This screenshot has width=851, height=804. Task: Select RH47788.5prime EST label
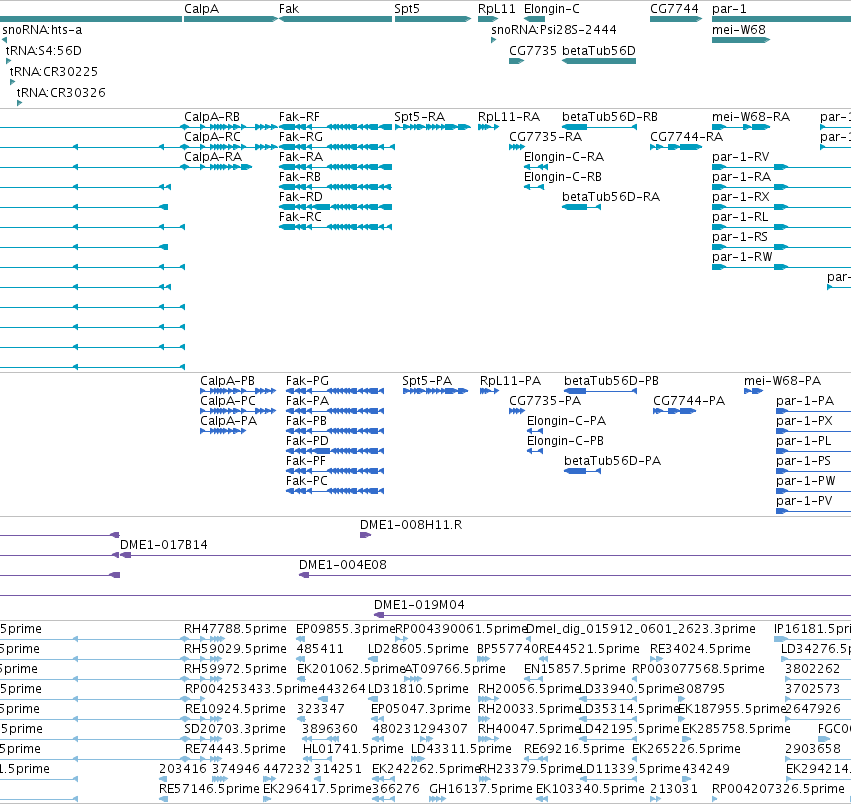(x=235, y=629)
